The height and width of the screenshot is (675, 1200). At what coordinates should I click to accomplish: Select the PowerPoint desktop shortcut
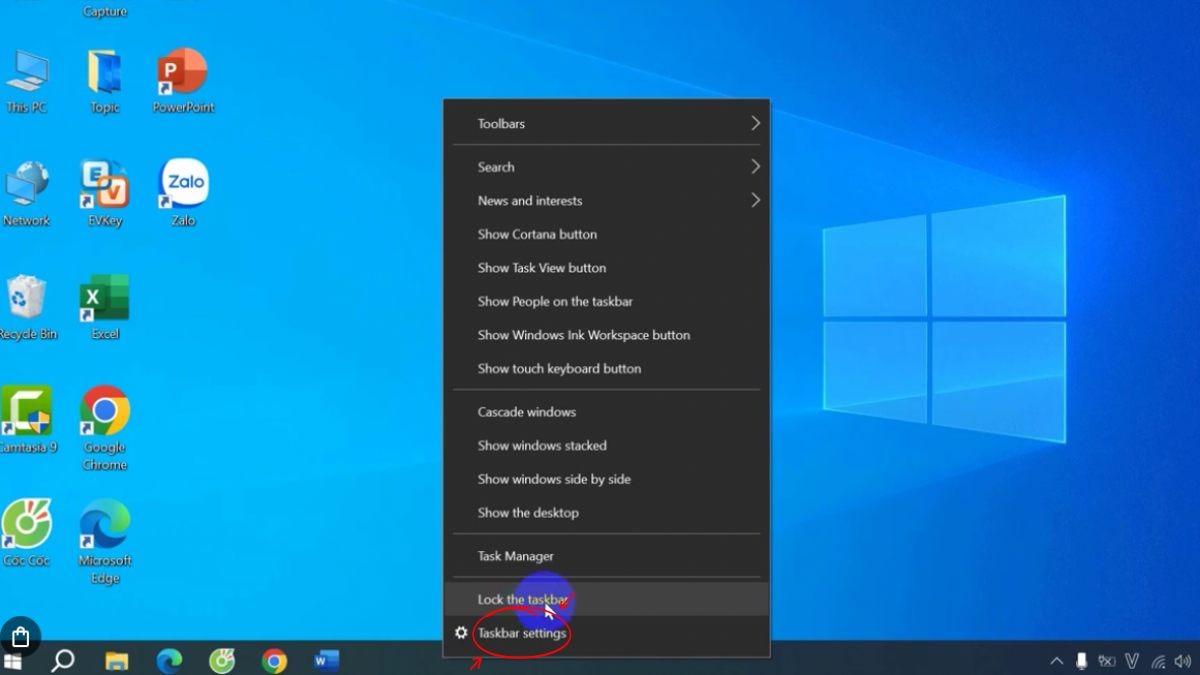coord(183,80)
